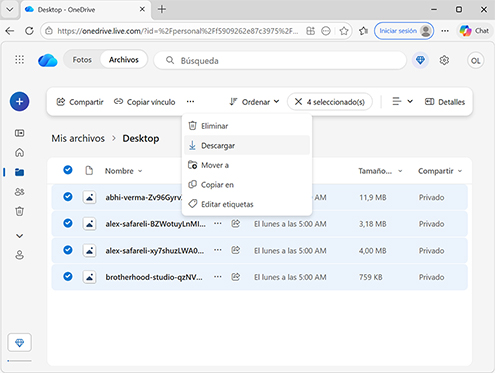
Task: Expand the sidebar chevron section
Action: (20, 236)
